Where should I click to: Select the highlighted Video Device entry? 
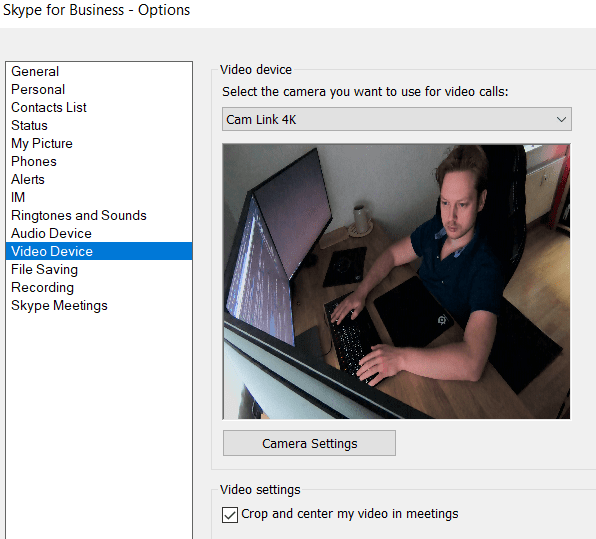(x=99, y=251)
